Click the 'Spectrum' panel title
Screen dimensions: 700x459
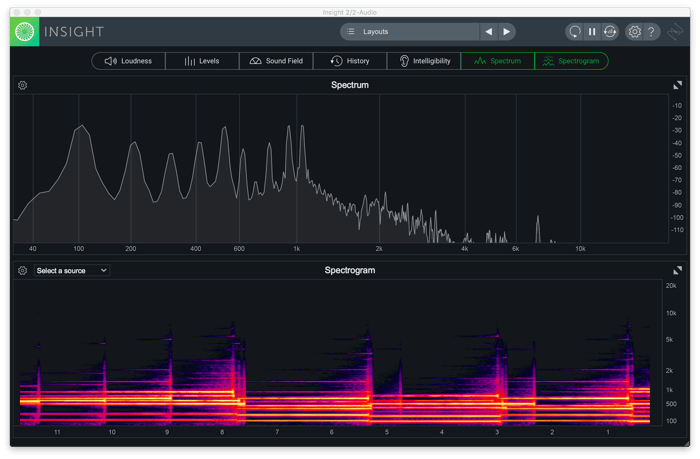point(350,85)
